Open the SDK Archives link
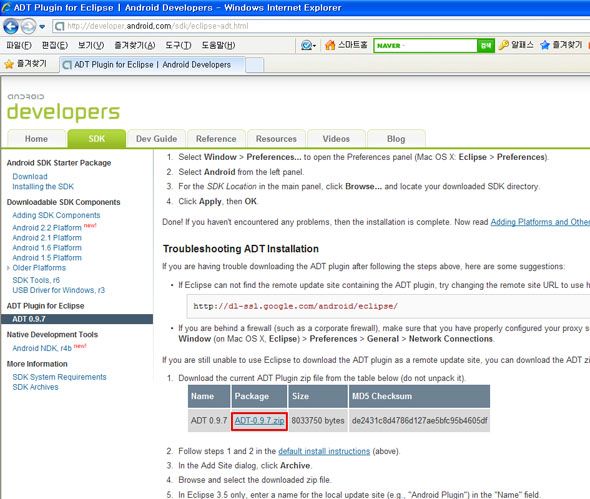Image resolution: width=590 pixels, height=499 pixels. pyautogui.click(x=35, y=387)
